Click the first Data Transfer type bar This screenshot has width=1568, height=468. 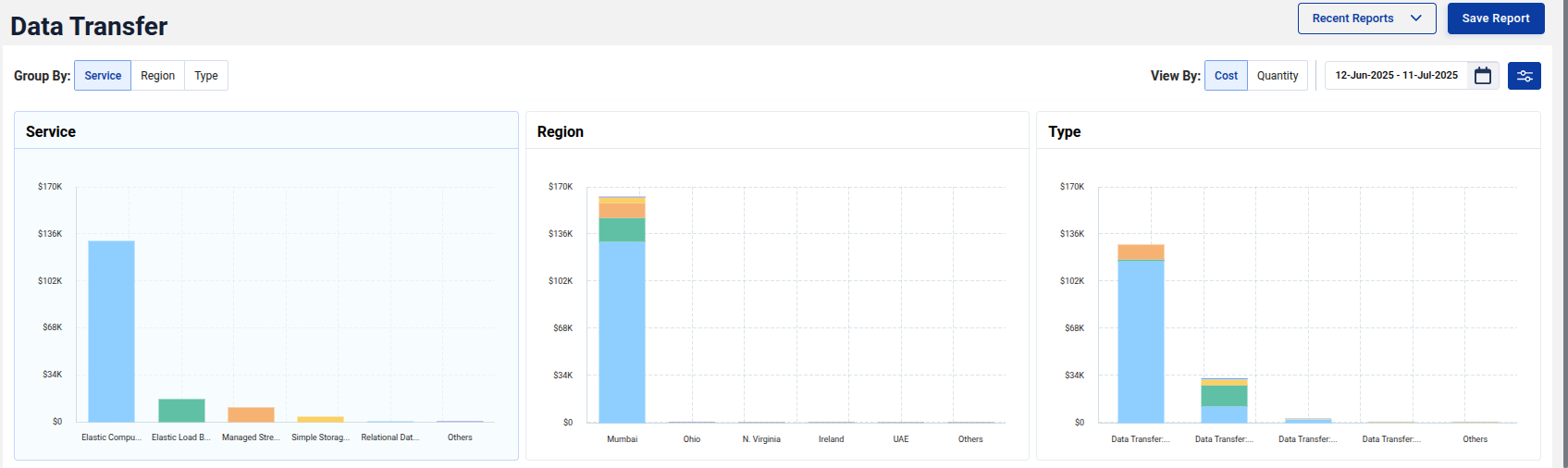1141,340
